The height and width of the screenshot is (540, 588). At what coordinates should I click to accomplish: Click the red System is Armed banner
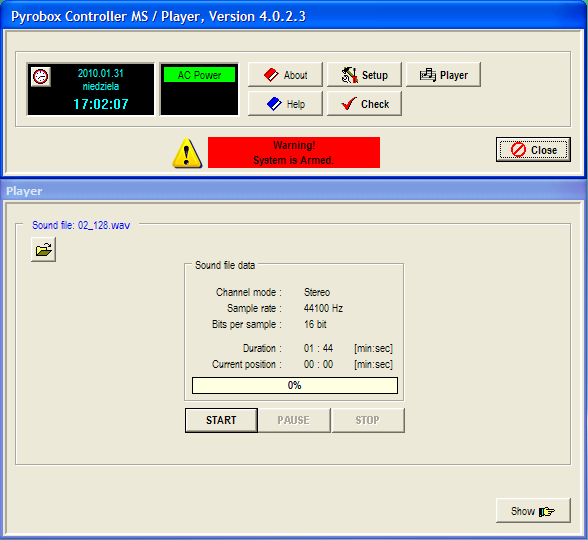tap(294, 152)
